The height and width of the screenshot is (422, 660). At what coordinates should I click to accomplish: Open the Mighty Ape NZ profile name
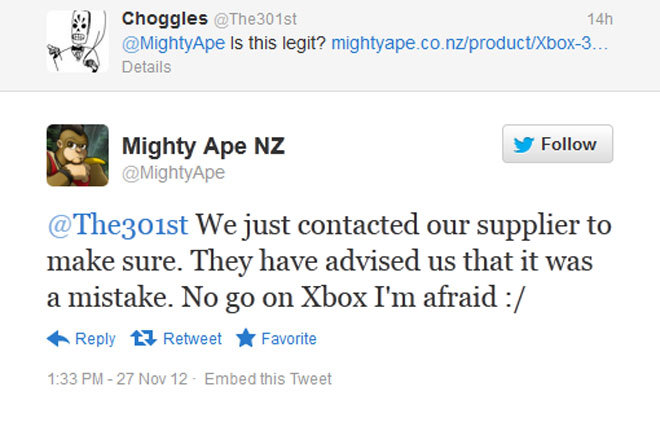click(x=203, y=146)
